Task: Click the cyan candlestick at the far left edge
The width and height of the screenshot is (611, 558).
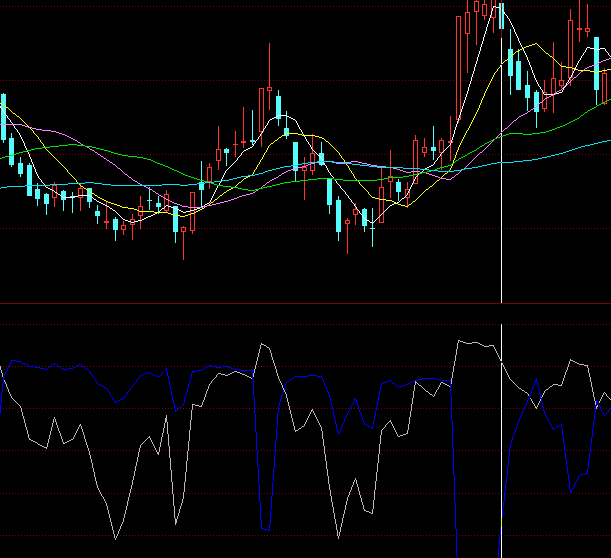Action: click(x=4, y=118)
